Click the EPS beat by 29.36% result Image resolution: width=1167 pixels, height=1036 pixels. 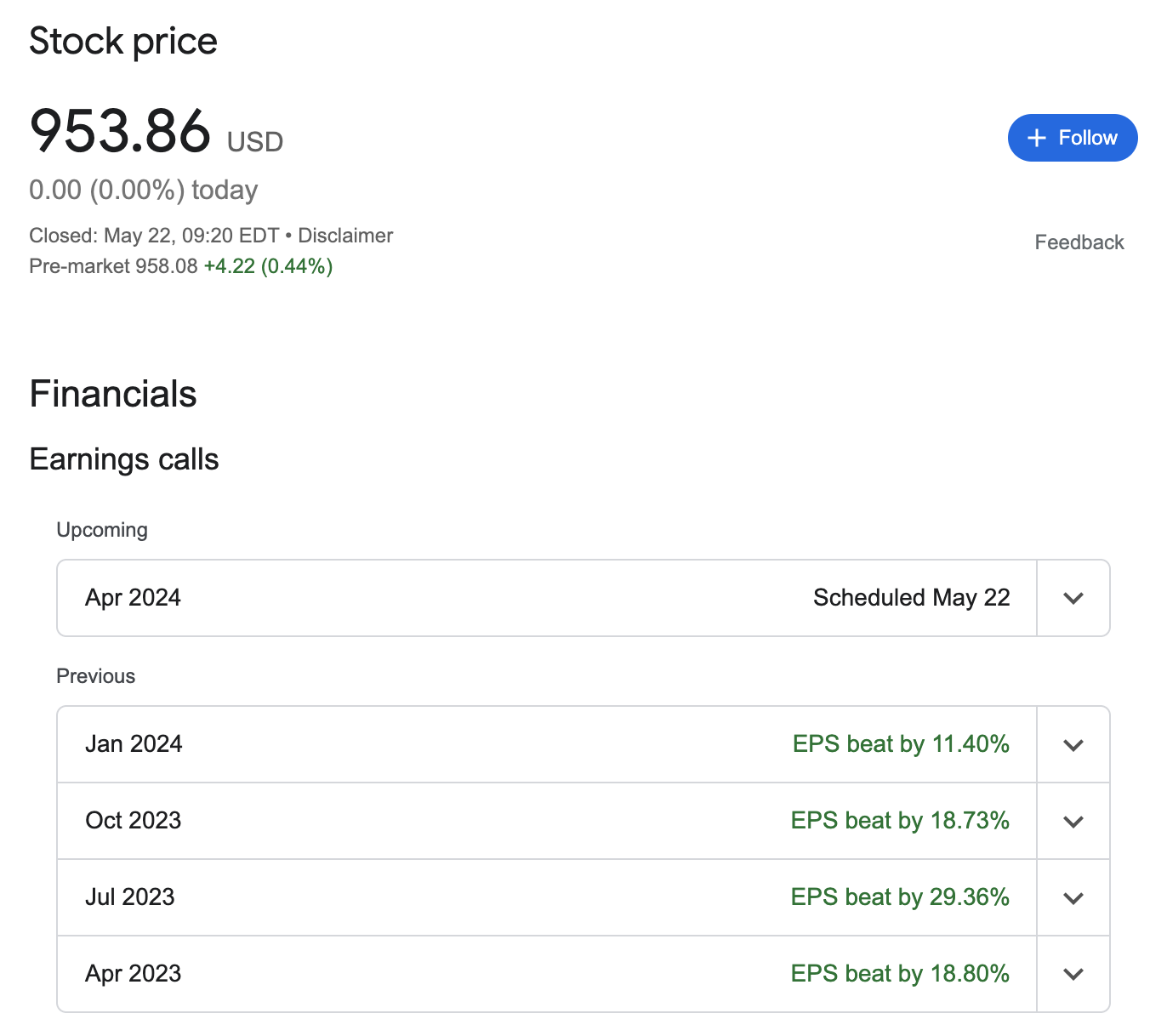click(x=900, y=897)
